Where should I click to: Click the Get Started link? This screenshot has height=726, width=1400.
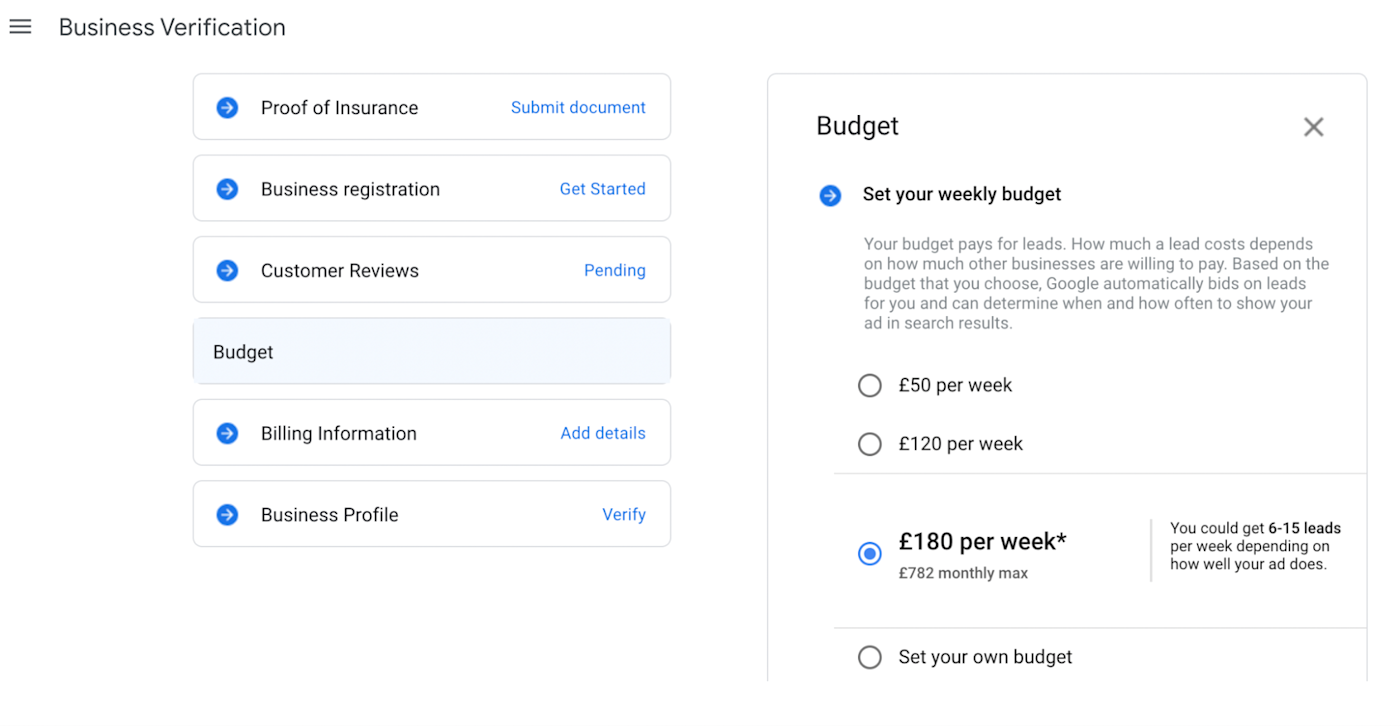pyautogui.click(x=602, y=189)
